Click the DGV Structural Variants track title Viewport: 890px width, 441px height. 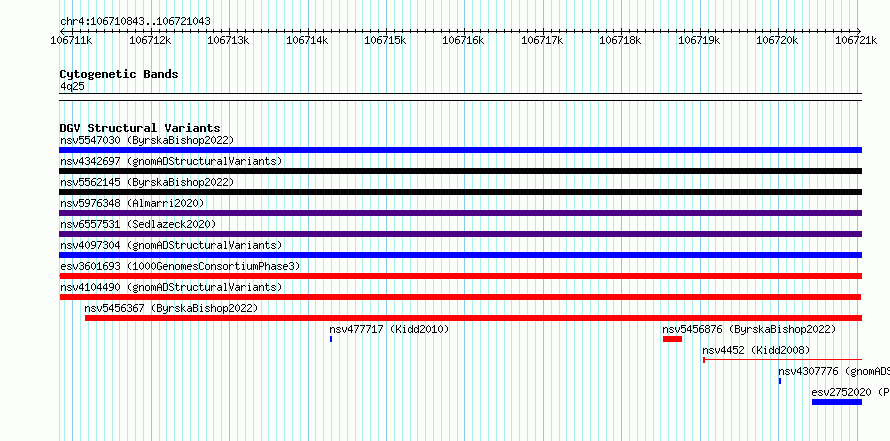point(140,128)
